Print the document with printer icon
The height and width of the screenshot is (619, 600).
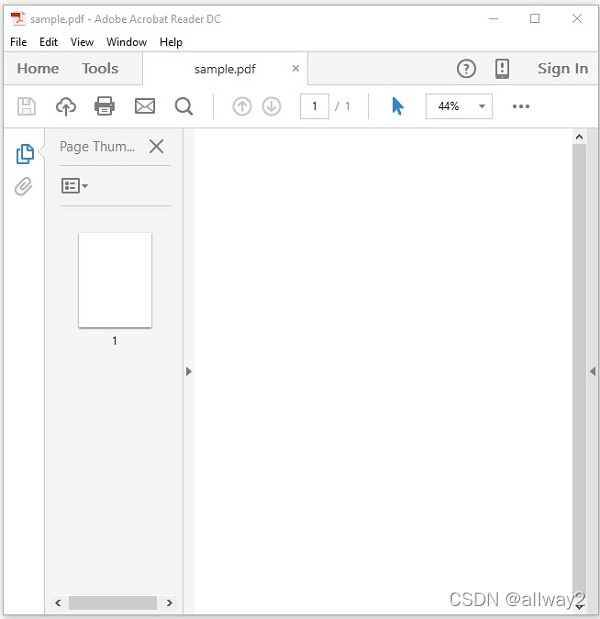pos(105,106)
